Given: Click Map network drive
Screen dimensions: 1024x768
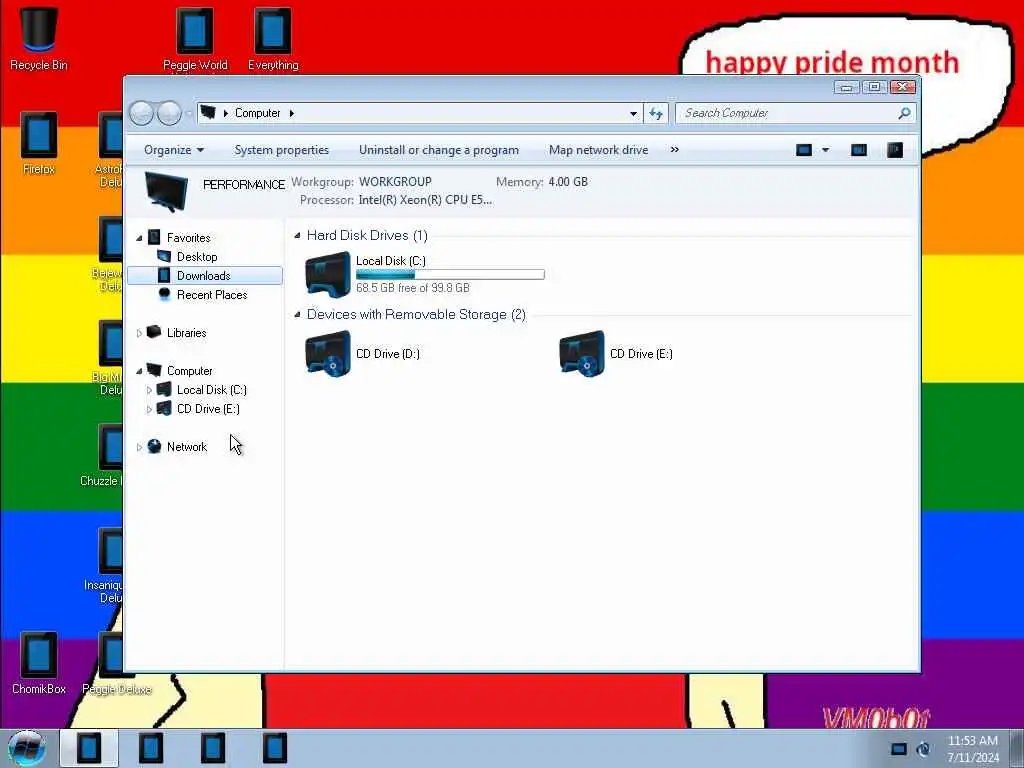Looking at the screenshot, I should pyautogui.click(x=598, y=150).
